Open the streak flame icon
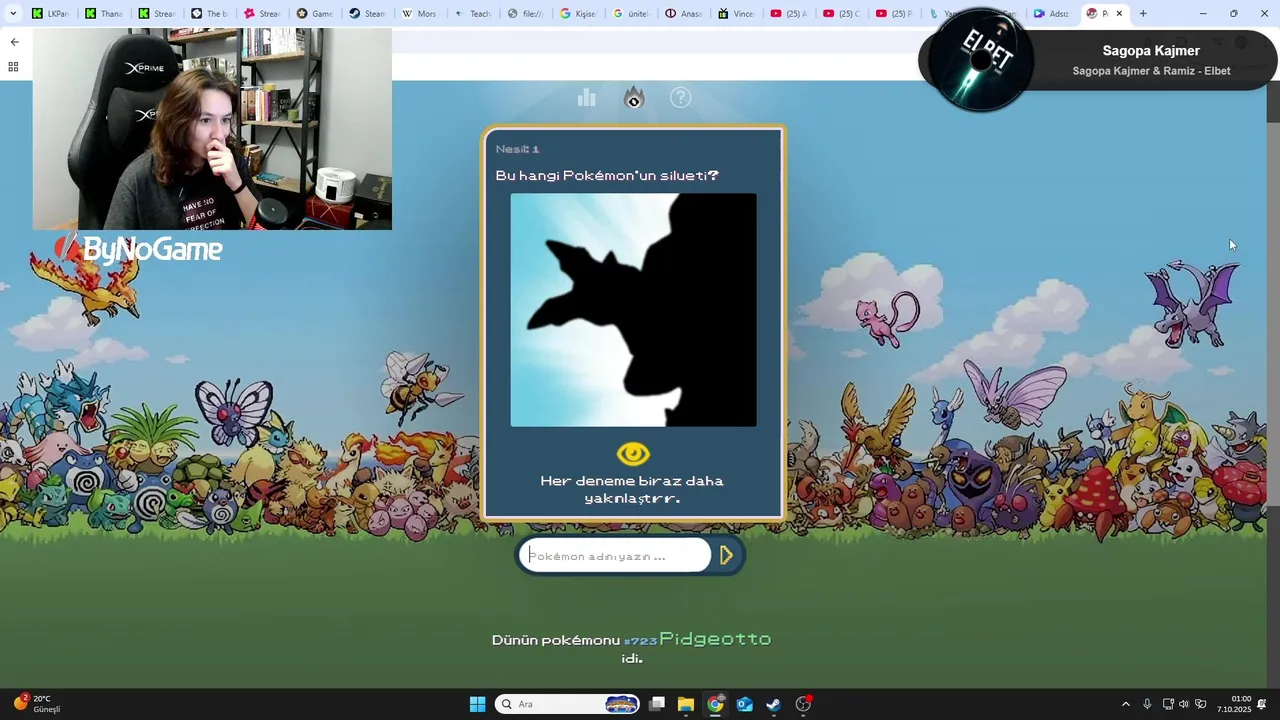Viewport: 1280px width, 720px height. click(634, 97)
